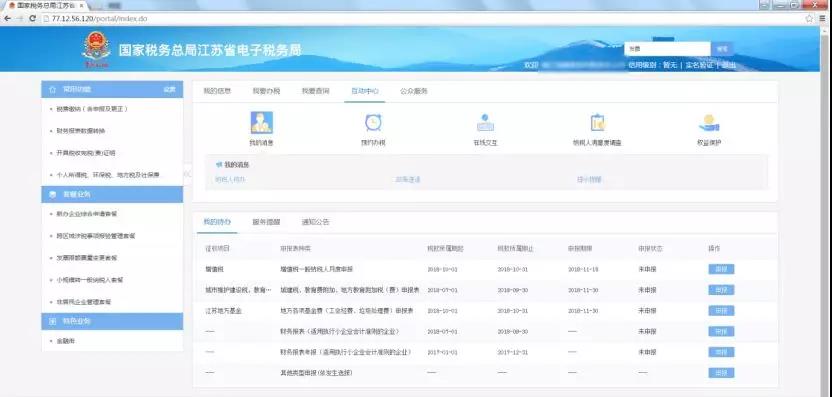Open 新办企业综合申请套餐 in sidebar
The image size is (832, 397).
pyautogui.click(x=86, y=214)
